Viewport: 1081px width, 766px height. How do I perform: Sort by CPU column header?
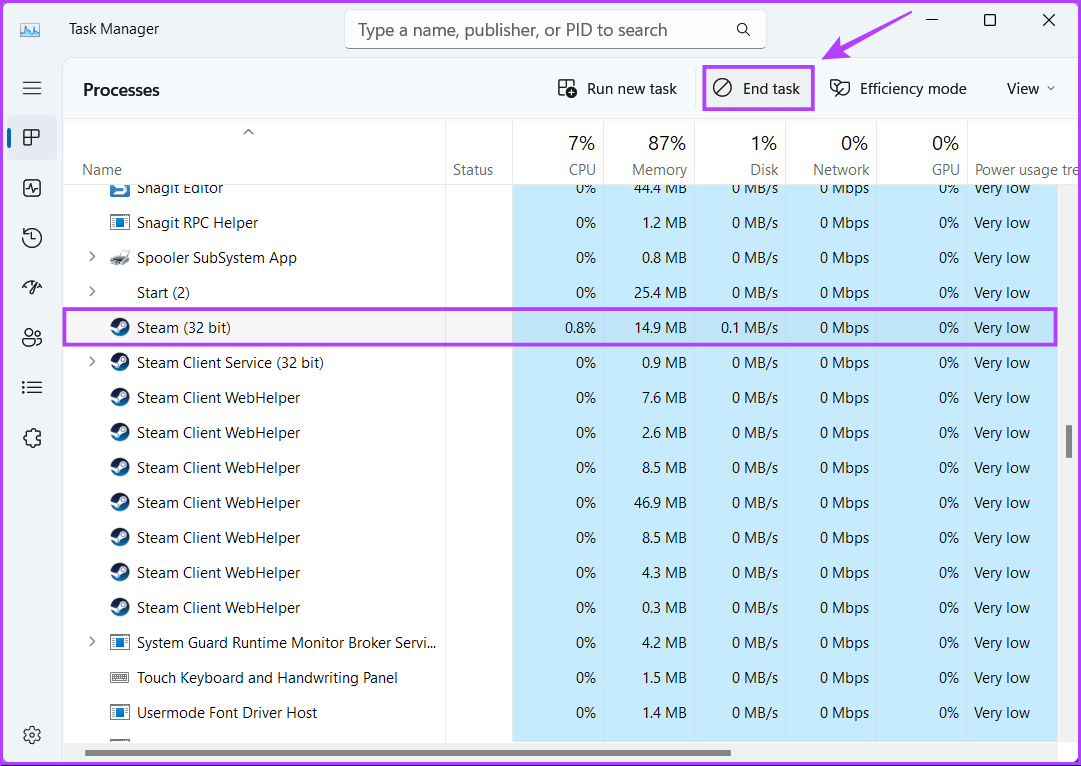(558, 153)
